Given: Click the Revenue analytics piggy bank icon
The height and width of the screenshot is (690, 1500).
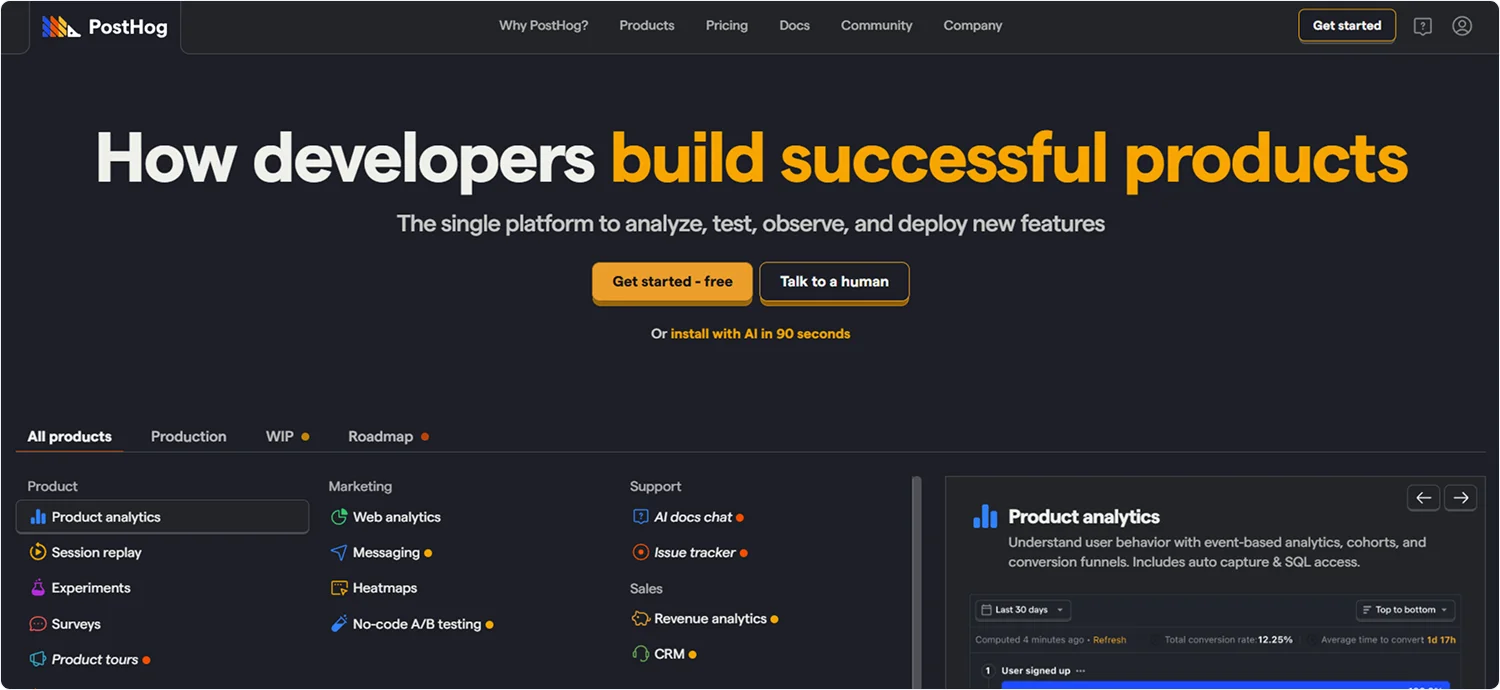Looking at the screenshot, I should click(641, 619).
